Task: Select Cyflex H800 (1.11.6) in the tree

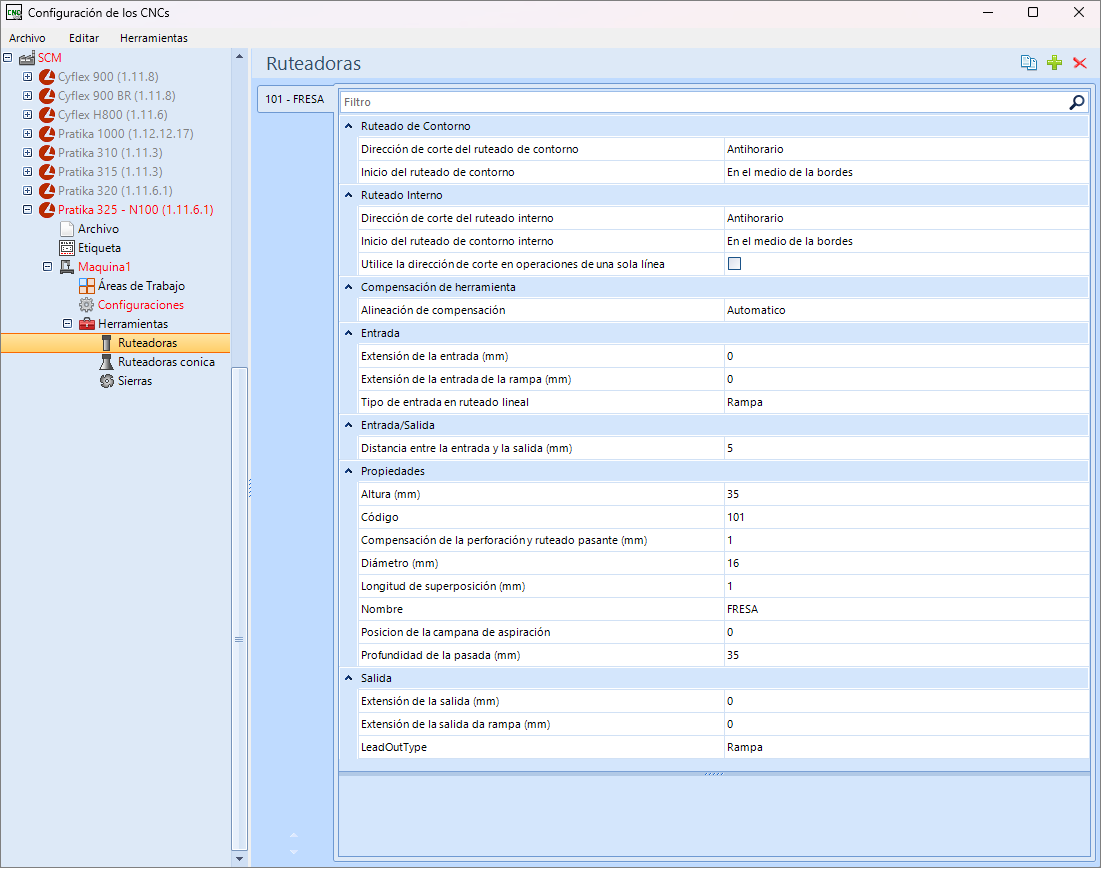Action: [113, 115]
